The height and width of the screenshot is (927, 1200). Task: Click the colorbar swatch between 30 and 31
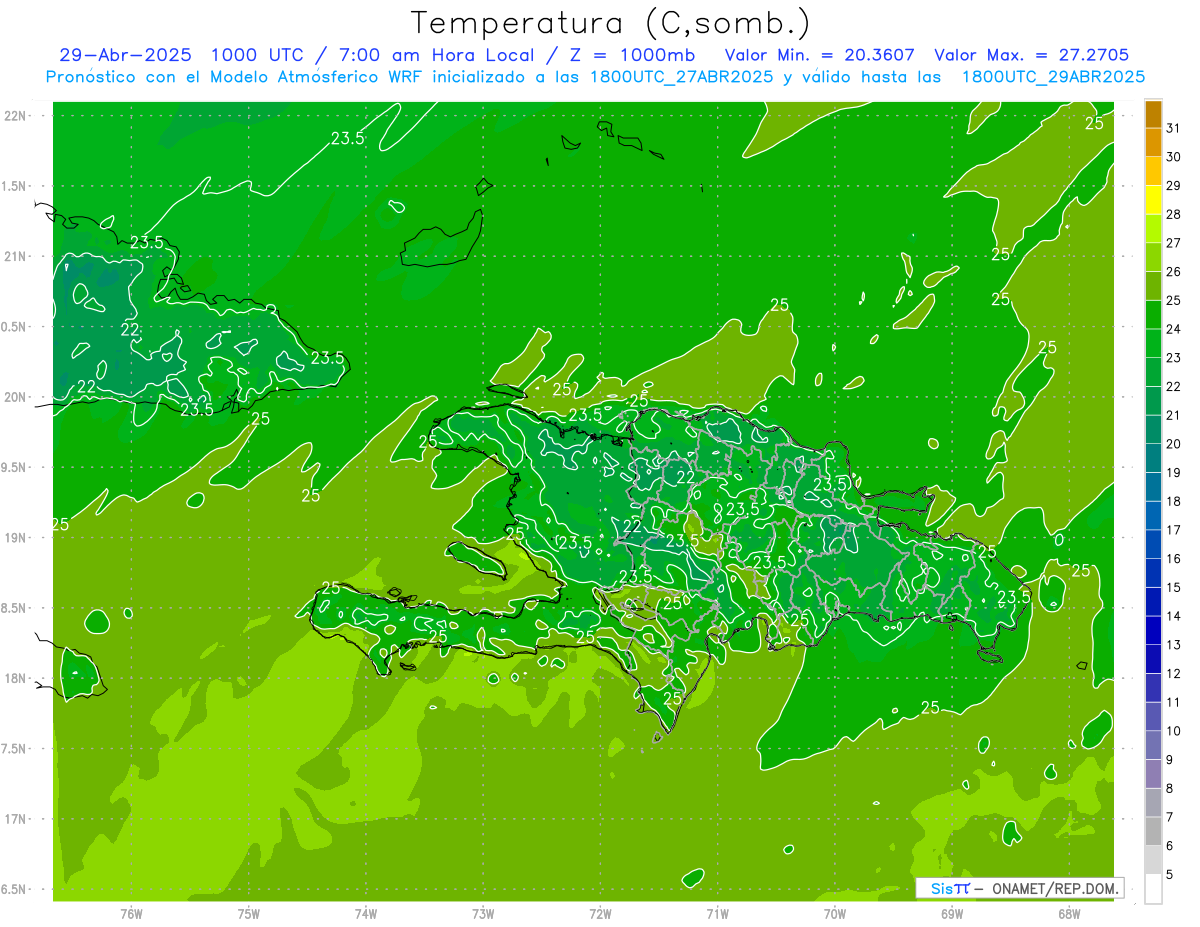1153,143
